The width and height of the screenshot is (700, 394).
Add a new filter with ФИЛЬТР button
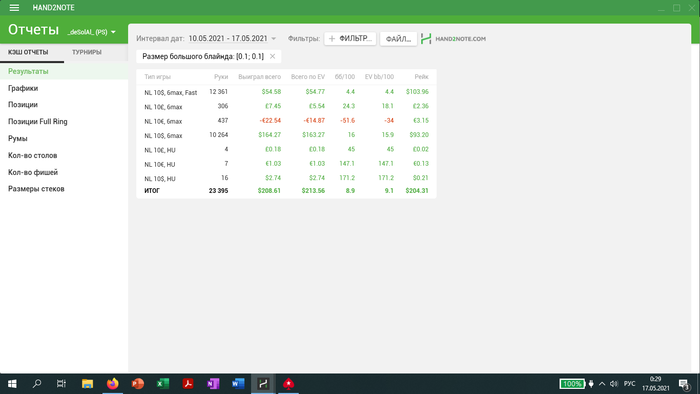350,39
